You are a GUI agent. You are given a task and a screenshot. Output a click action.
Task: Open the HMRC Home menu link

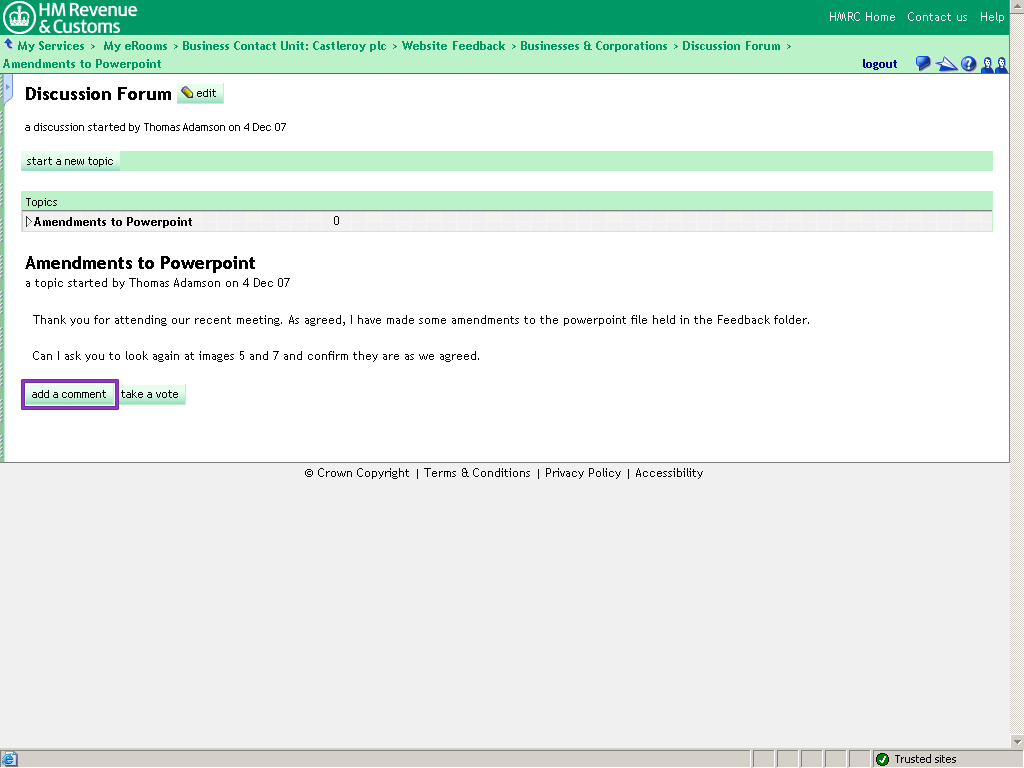tap(862, 17)
